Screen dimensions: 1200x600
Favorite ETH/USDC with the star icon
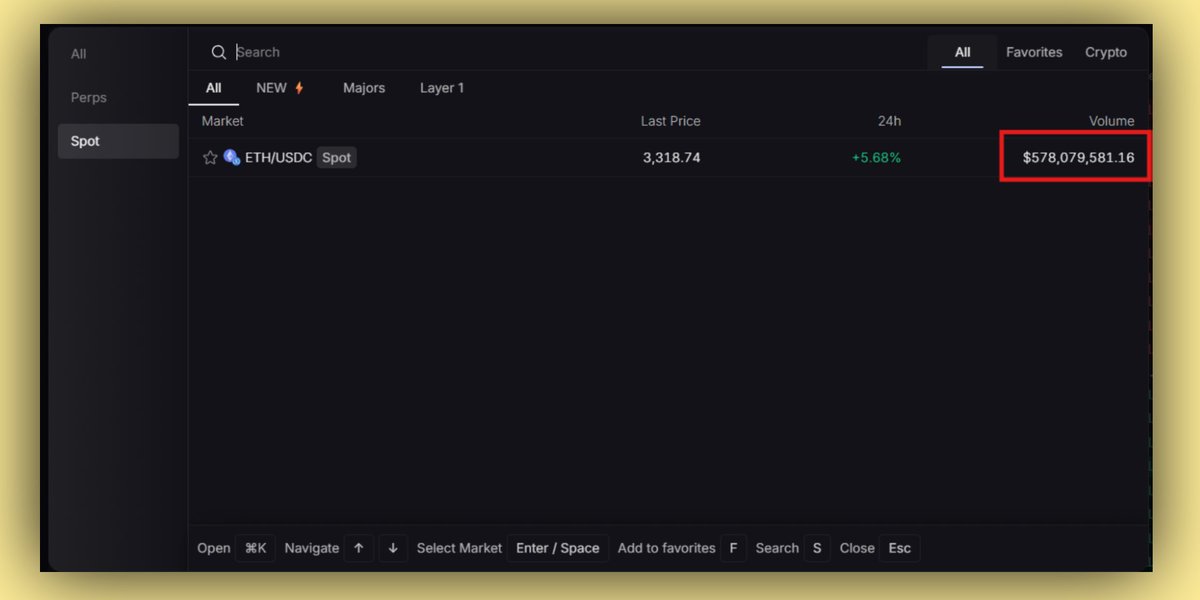(210, 157)
